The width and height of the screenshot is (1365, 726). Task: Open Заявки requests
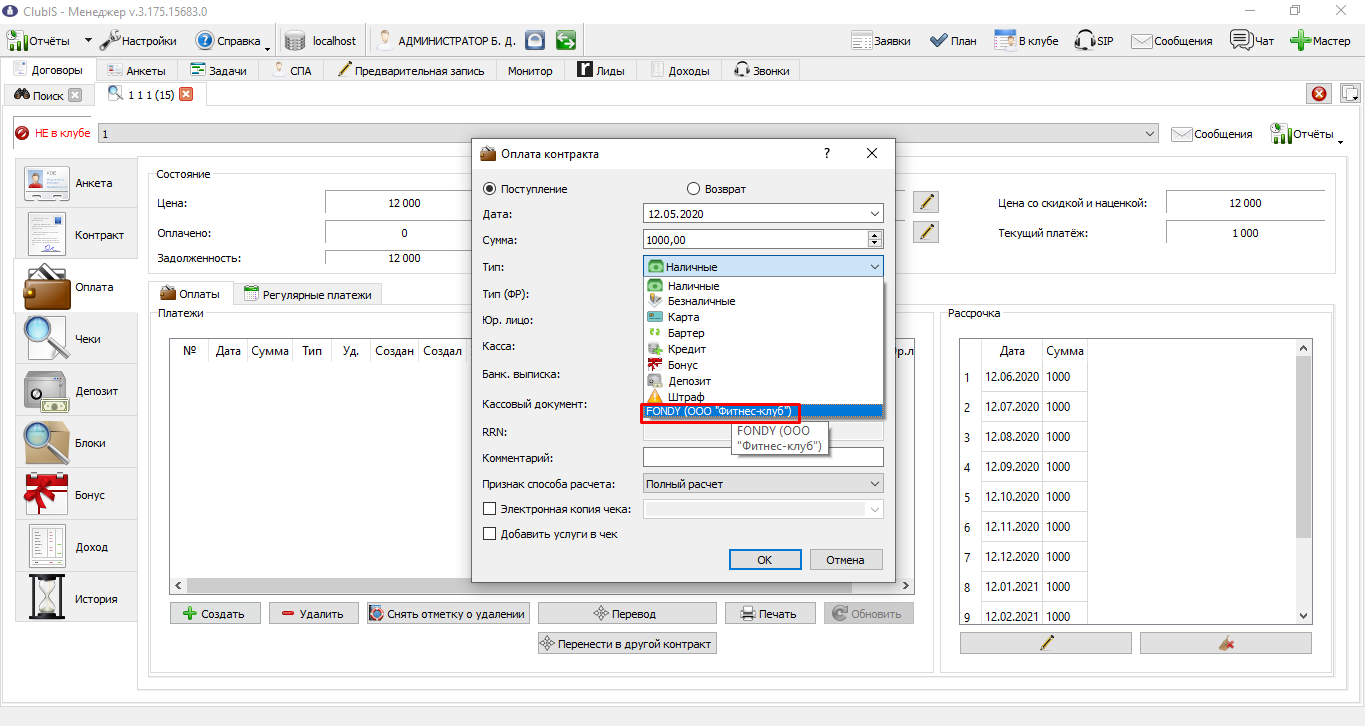(881, 41)
